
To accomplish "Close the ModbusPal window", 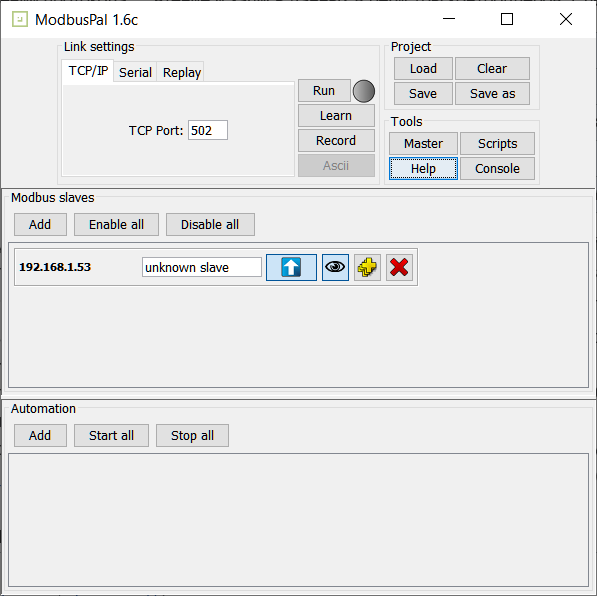I will pos(566,19).
